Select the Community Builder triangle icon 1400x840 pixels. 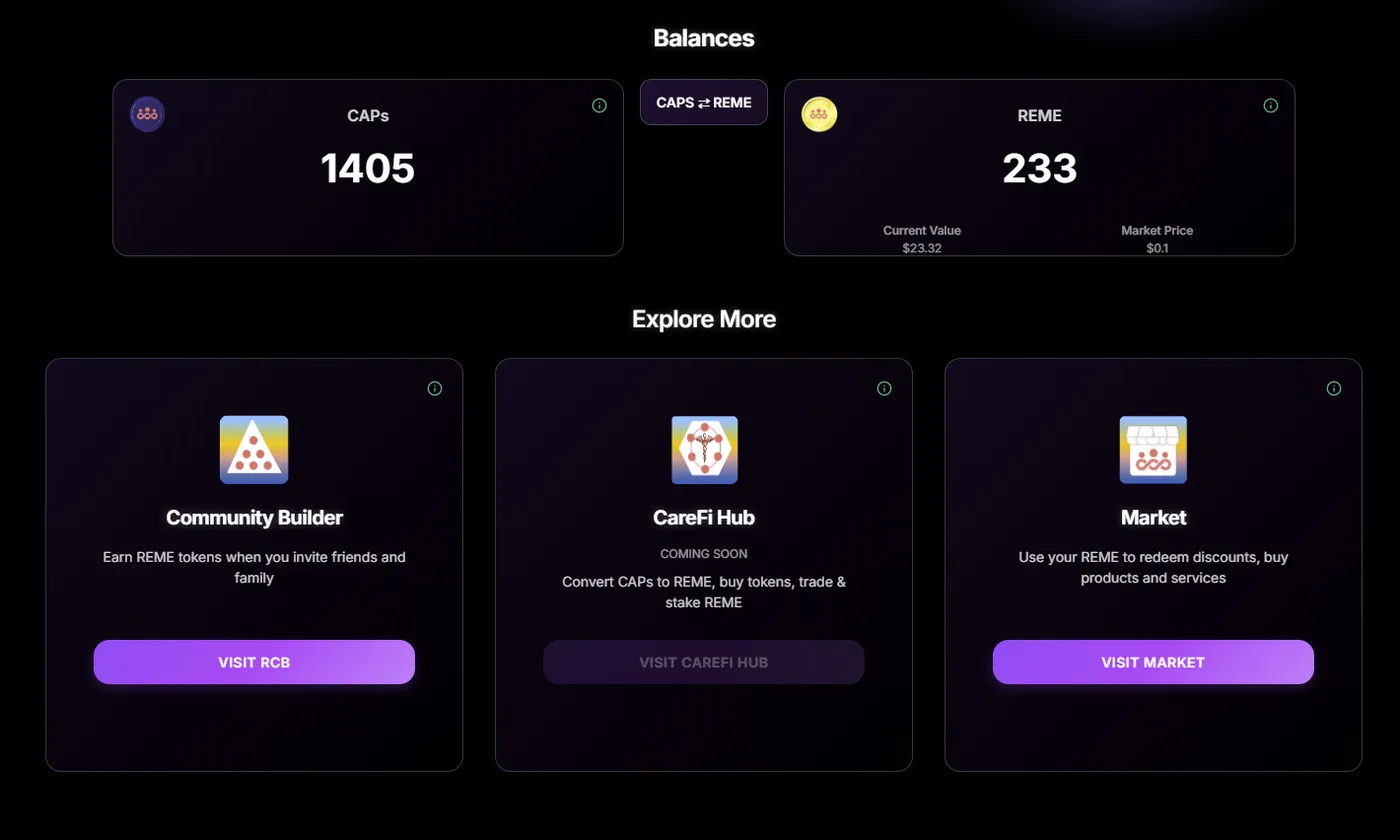point(253,450)
